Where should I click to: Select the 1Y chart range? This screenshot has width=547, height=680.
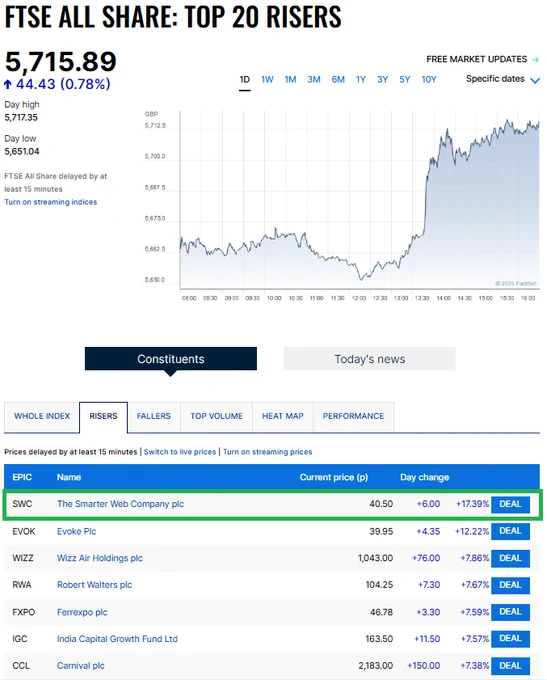[x=361, y=79]
